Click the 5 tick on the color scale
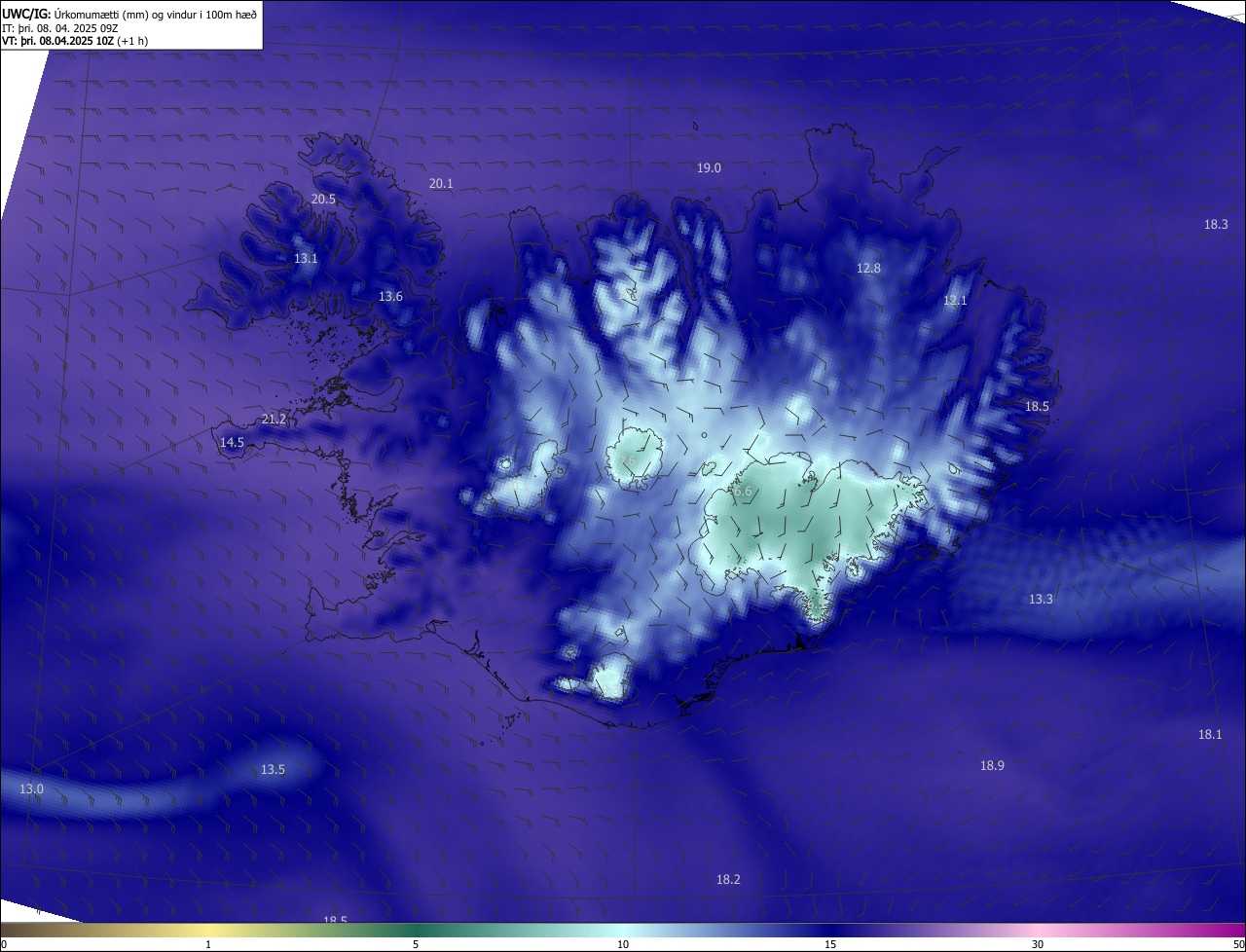 click(416, 944)
